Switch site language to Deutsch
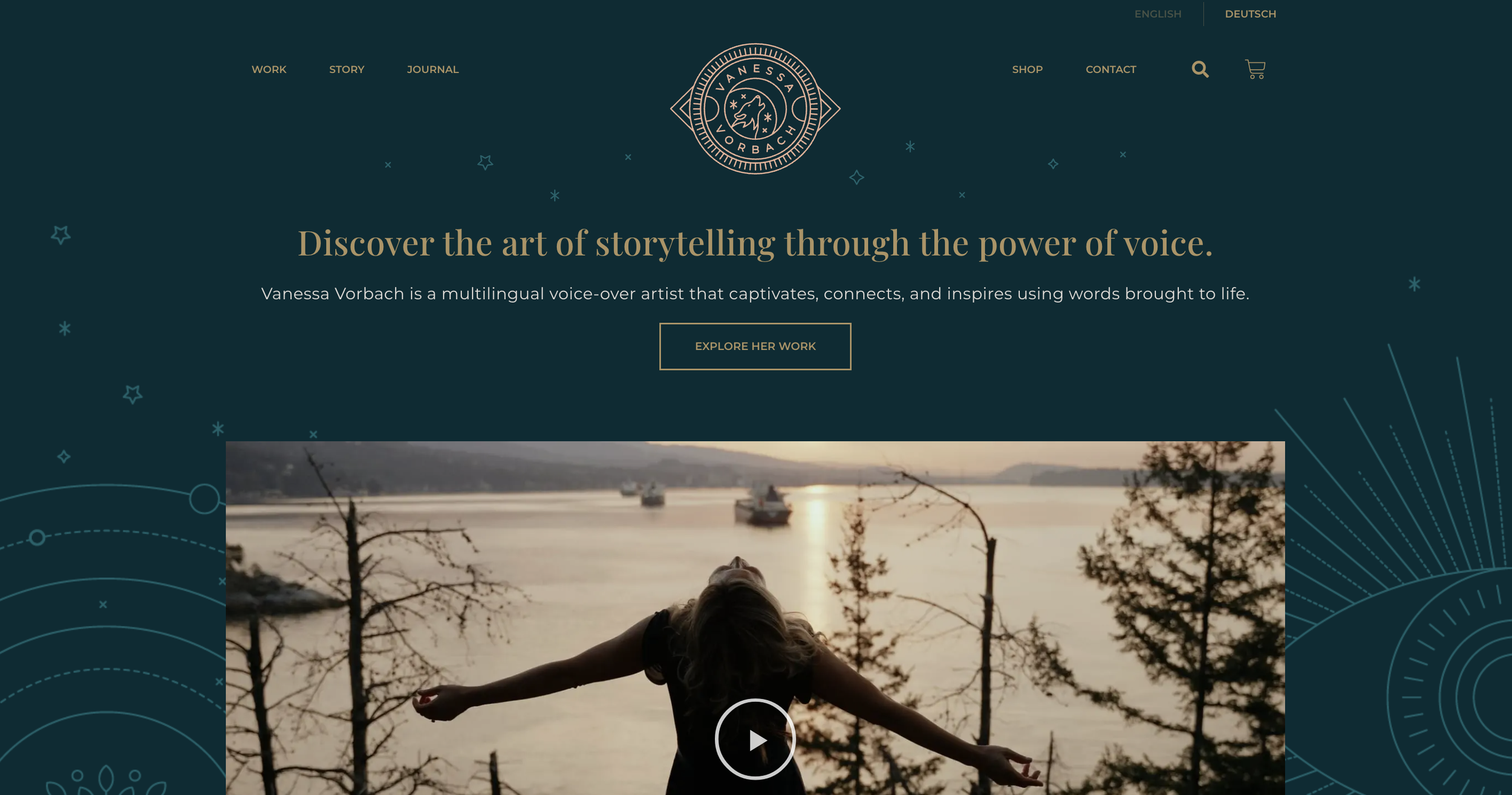 (1250, 14)
